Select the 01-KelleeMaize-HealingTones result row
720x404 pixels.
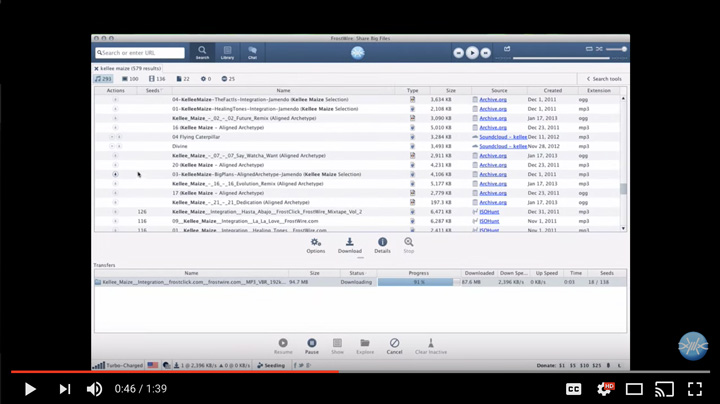click(358, 109)
